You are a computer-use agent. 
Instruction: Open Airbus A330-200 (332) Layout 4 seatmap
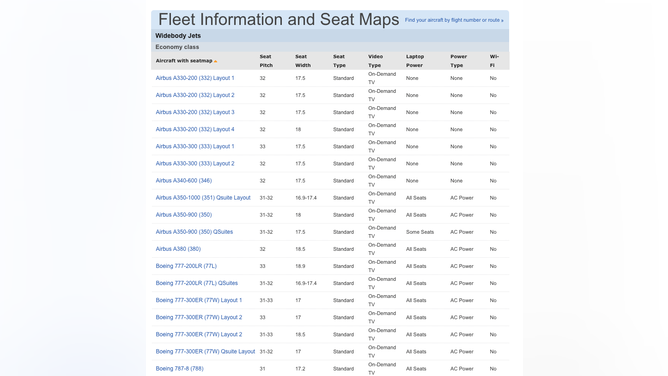click(x=195, y=129)
